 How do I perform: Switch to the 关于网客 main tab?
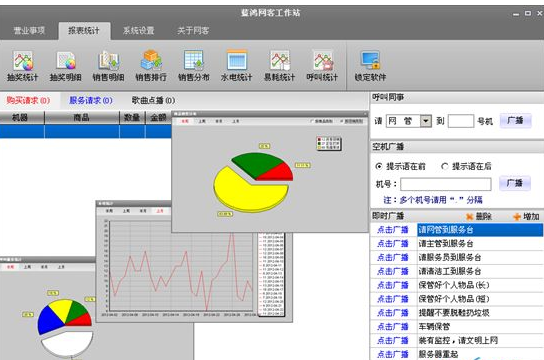(193, 31)
